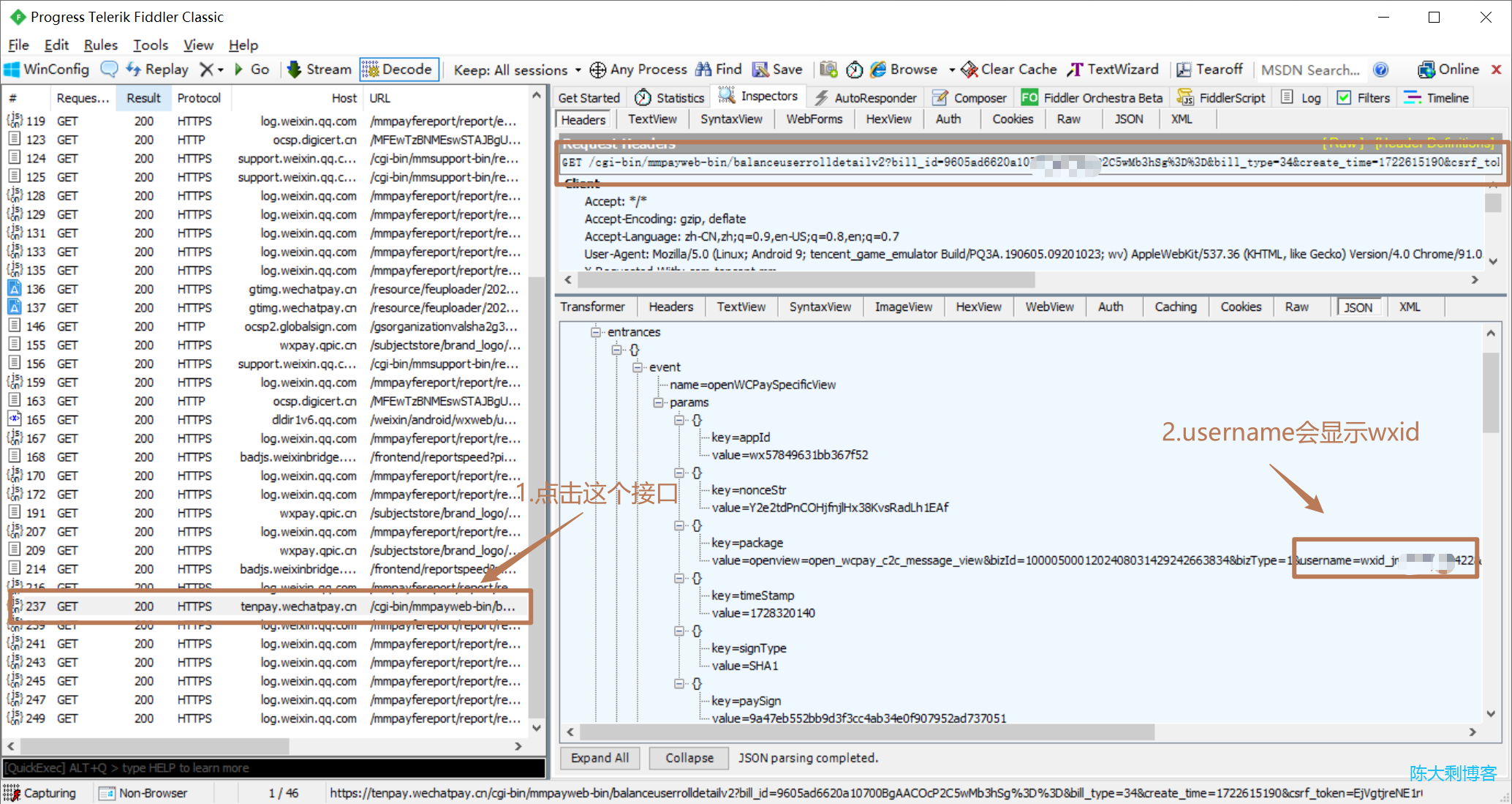Click the JSON view vertical scrollbar
Viewport: 1512px width, 804px height.
point(1491,393)
